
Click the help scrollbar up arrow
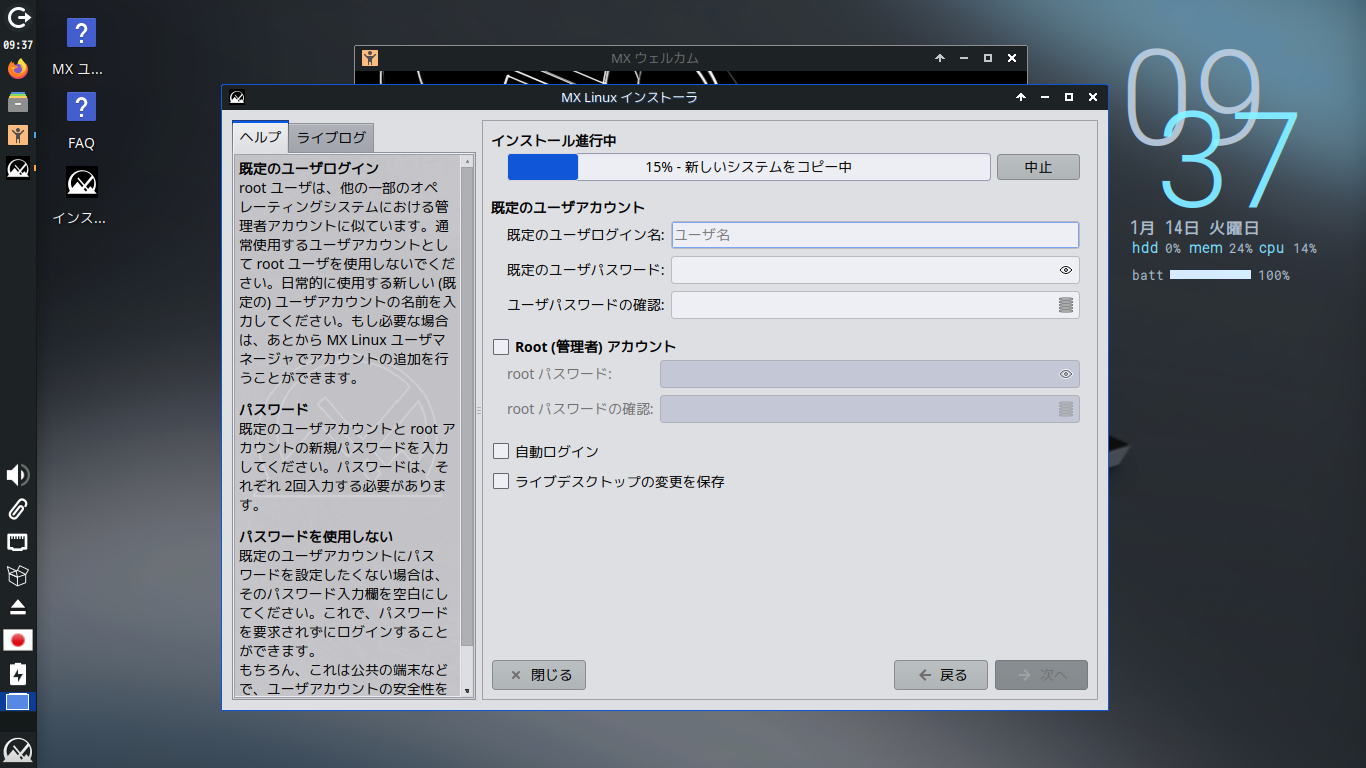467,161
